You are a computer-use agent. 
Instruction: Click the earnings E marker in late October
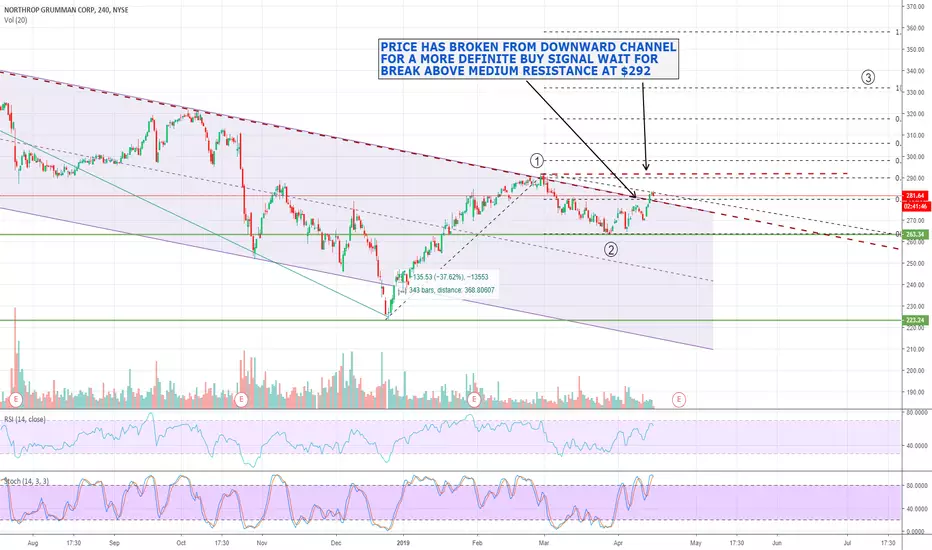point(241,400)
